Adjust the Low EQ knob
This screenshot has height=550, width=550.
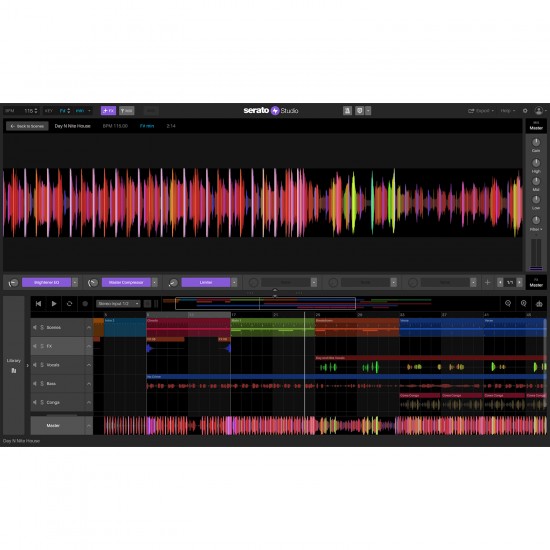tap(536, 200)
